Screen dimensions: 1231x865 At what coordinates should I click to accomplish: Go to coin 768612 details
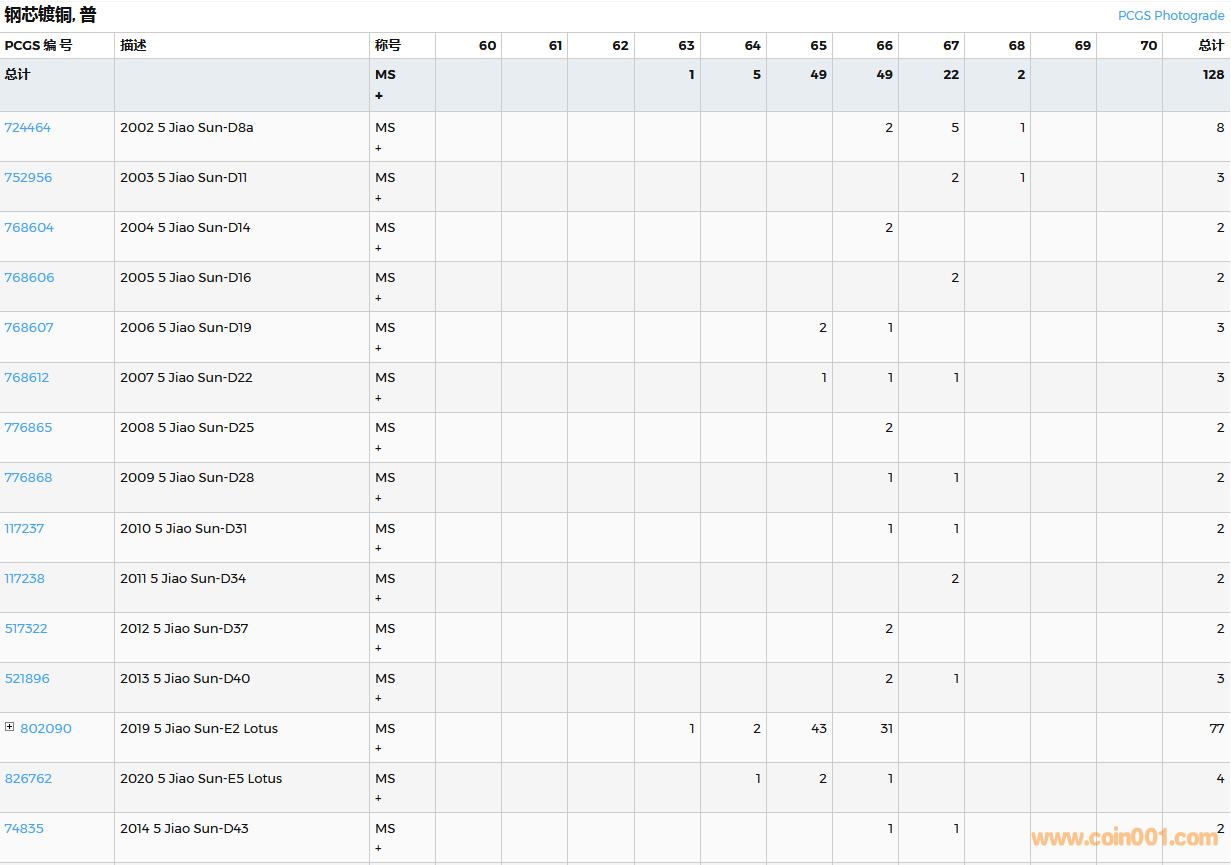(x=26, y=378)
